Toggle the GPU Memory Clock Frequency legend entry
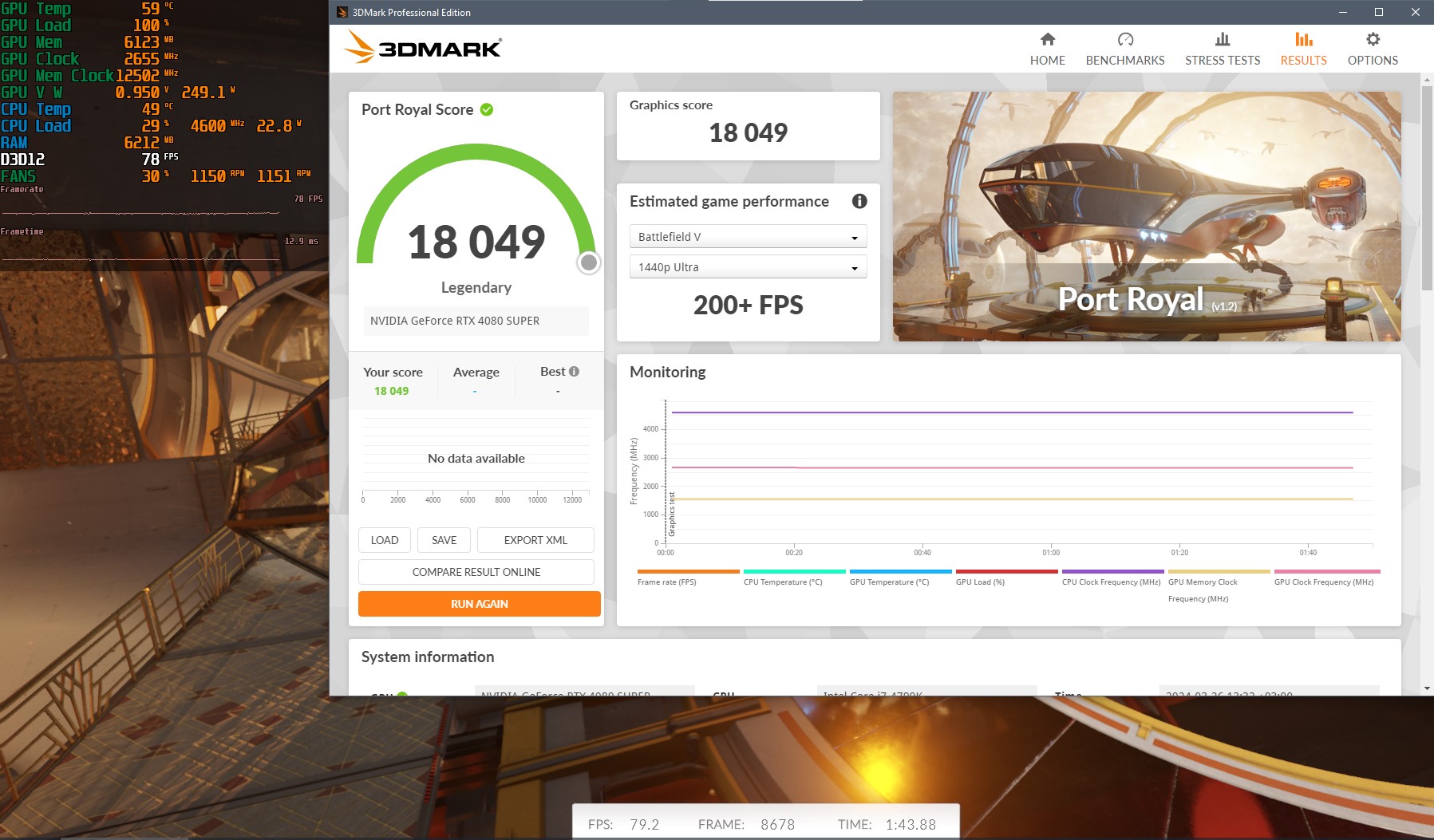 (x=1219, y=586)
